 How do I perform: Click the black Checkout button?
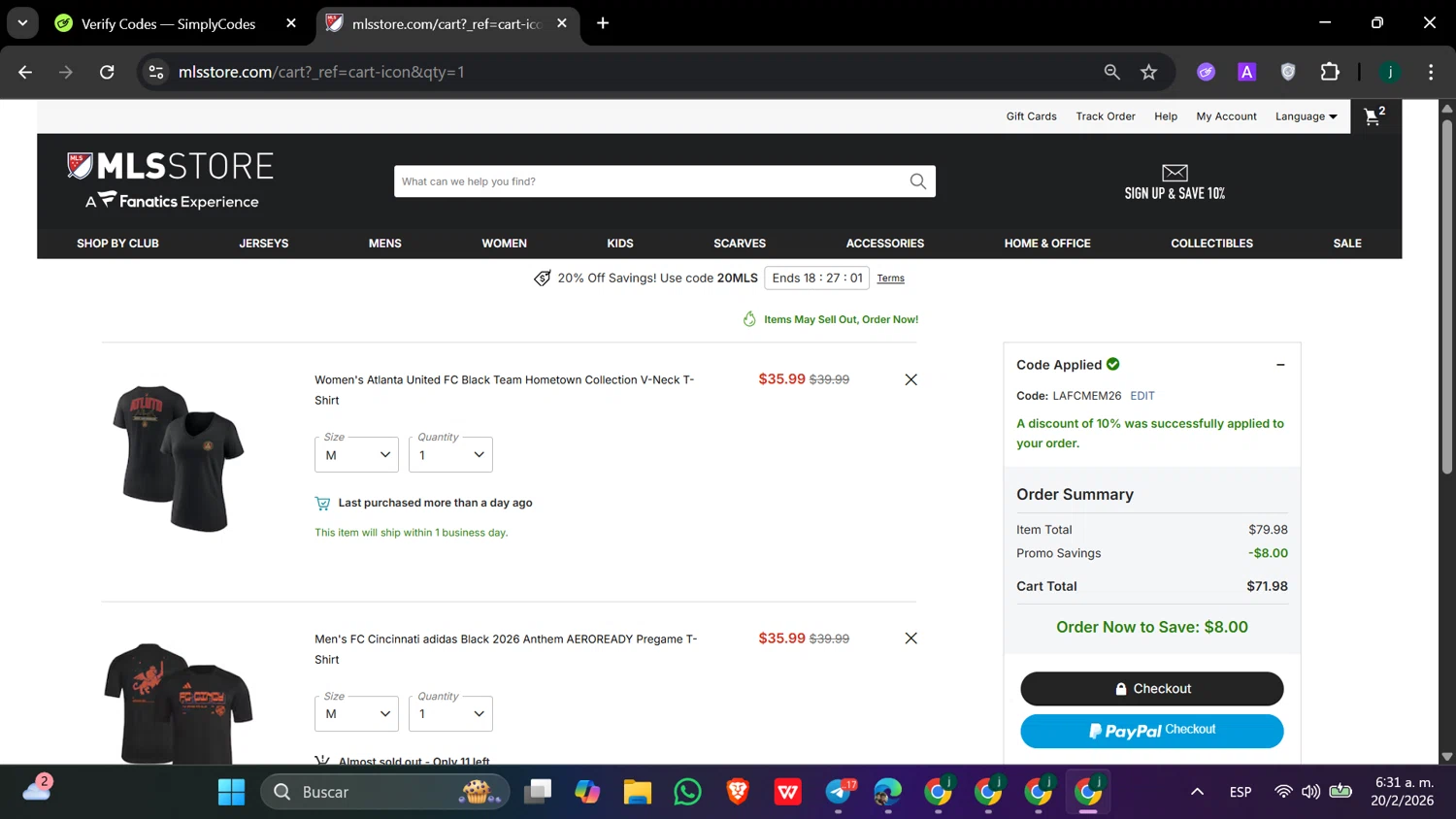(x=1151, y=689)
